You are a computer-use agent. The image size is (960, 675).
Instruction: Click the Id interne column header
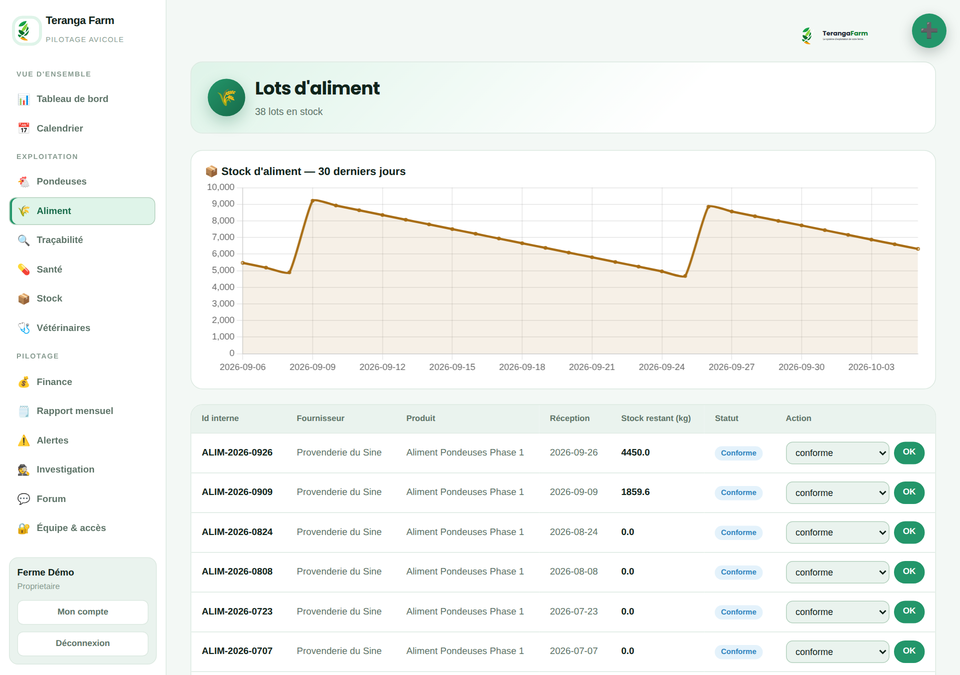pyautogui.click(x=220, y=418)
